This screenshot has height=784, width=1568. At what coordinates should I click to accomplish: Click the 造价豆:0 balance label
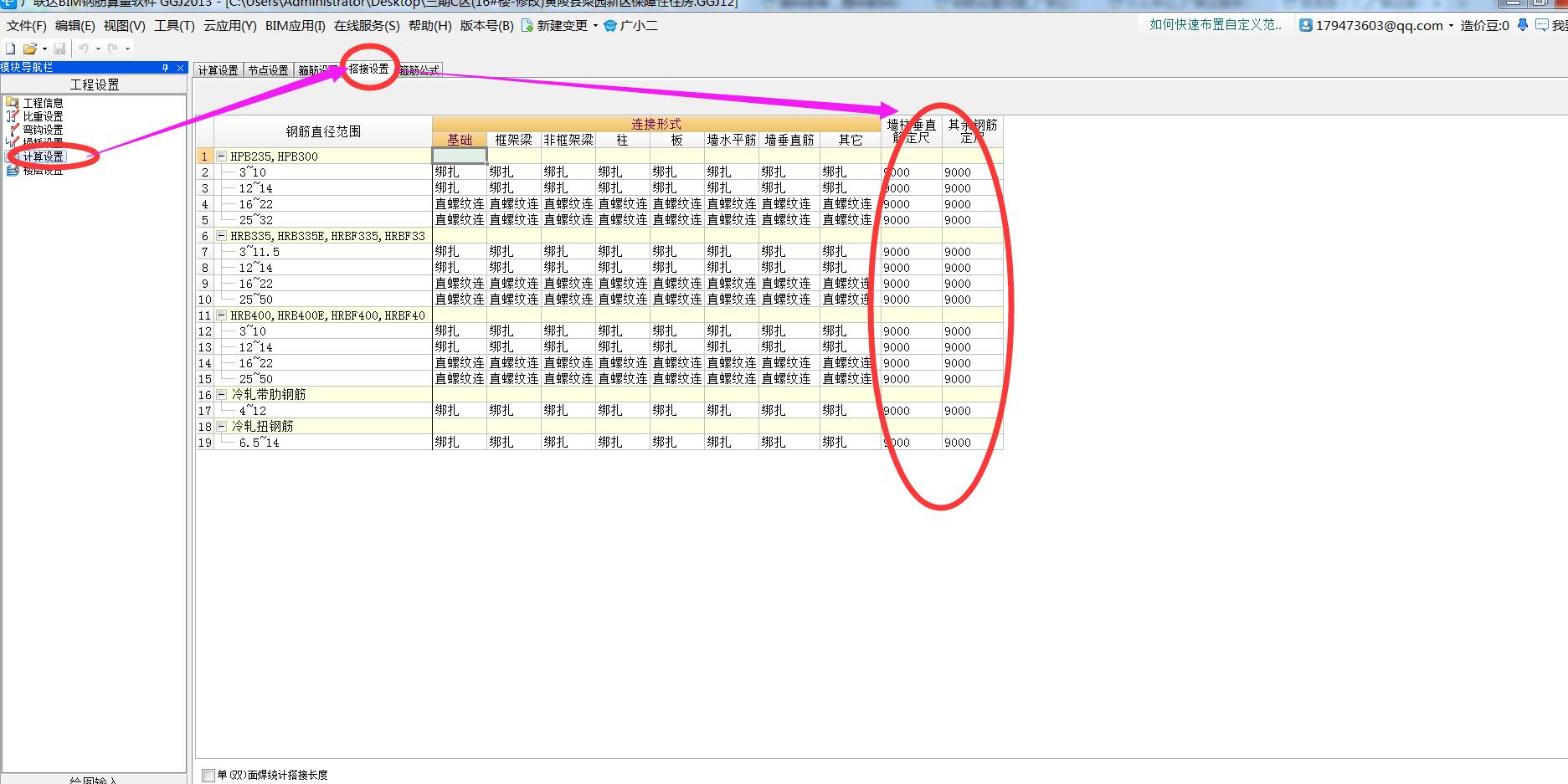click(1485, 26)
